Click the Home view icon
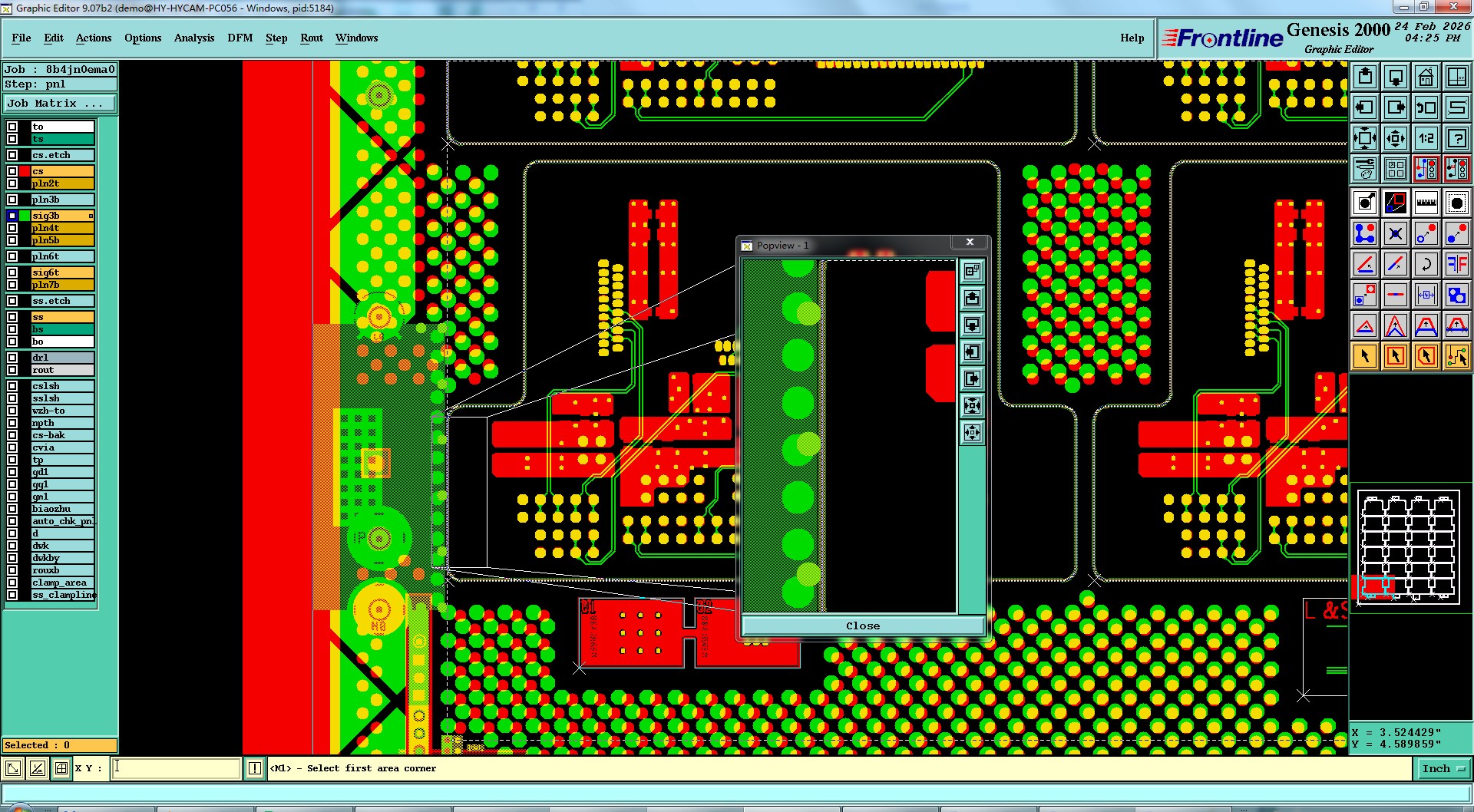Screen dimensions: 1474x812 1426,77
